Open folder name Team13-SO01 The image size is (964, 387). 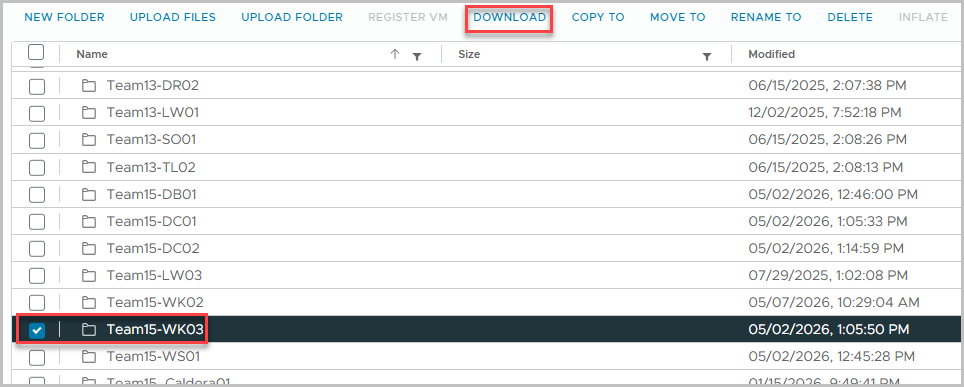coord(151,140)
